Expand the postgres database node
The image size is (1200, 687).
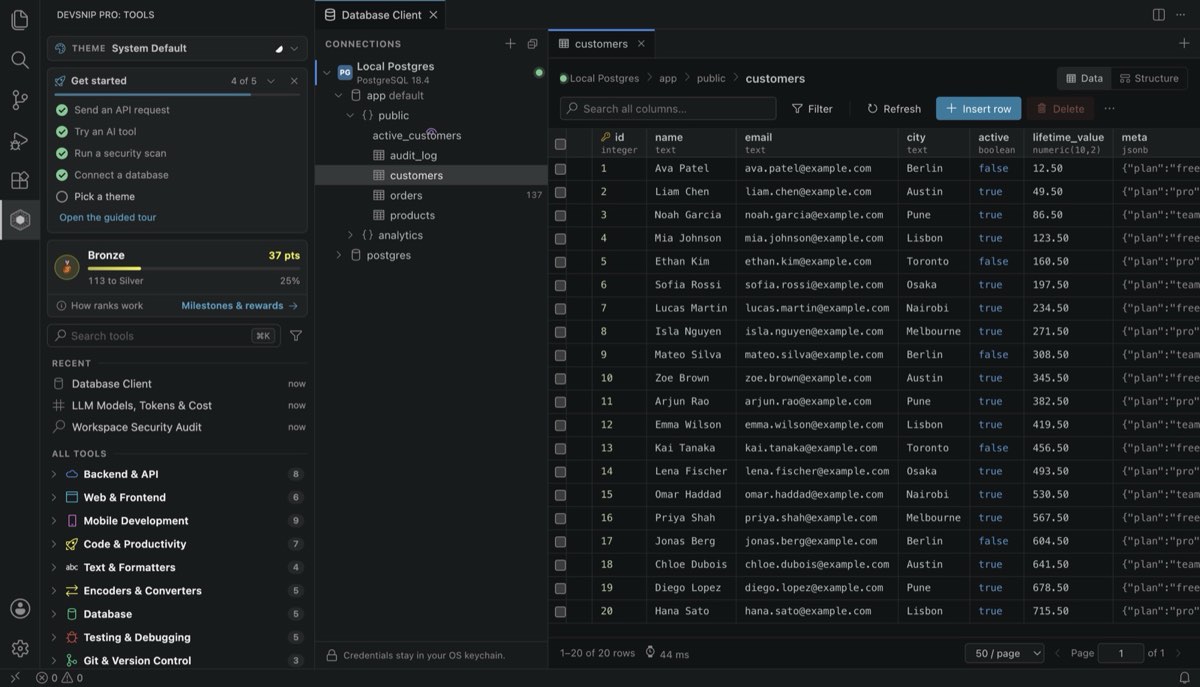coord(339,256)
